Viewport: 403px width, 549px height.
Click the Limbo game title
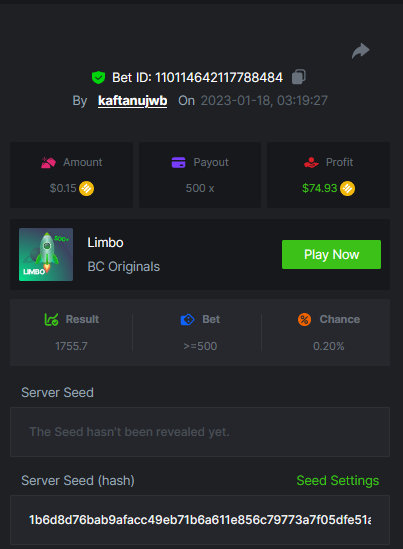click(105, 243)
